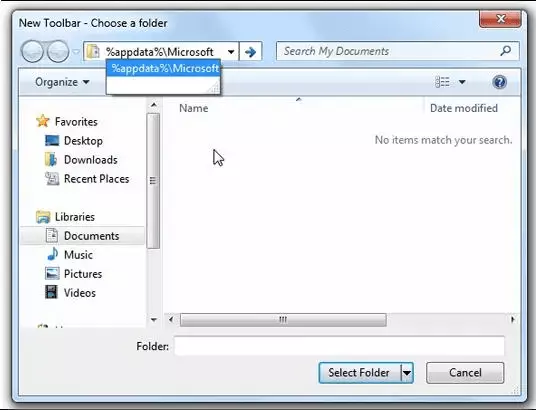Click in the Folder text field
The height and width of the screenshot is (410, 536).
[x=339, y=346]
